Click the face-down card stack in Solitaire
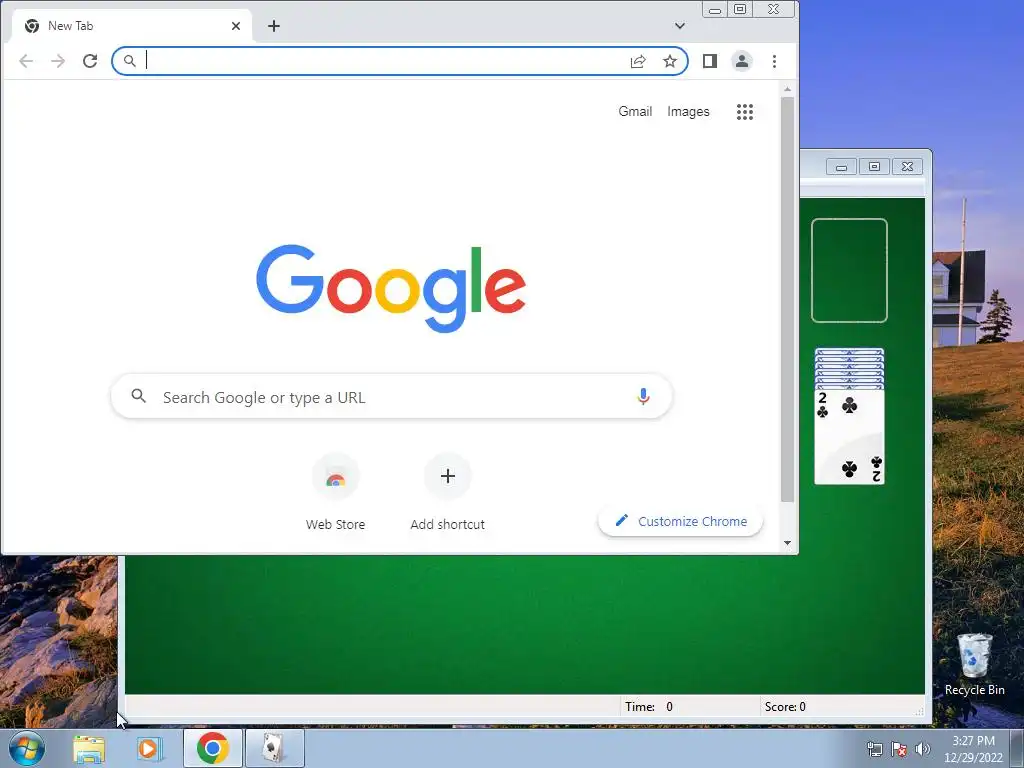 click(x=849, y=368)
